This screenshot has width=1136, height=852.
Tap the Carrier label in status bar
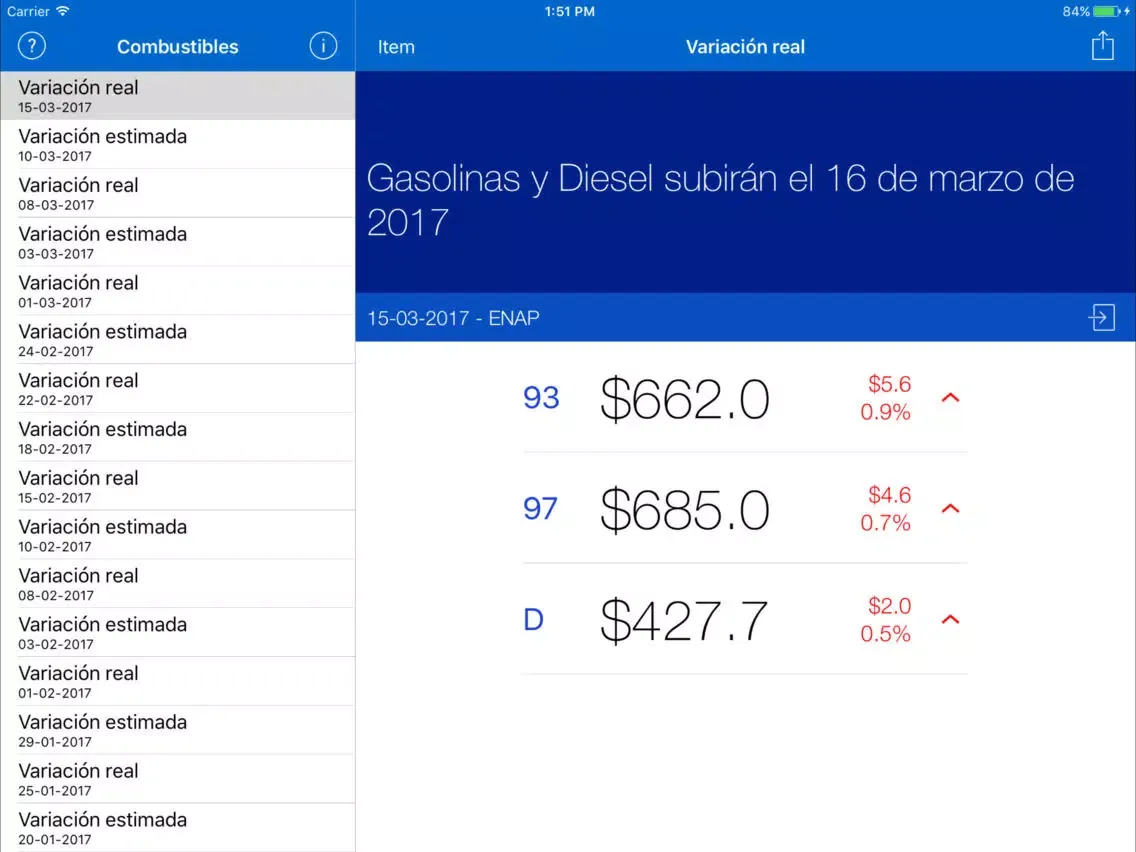coord(28,12)
